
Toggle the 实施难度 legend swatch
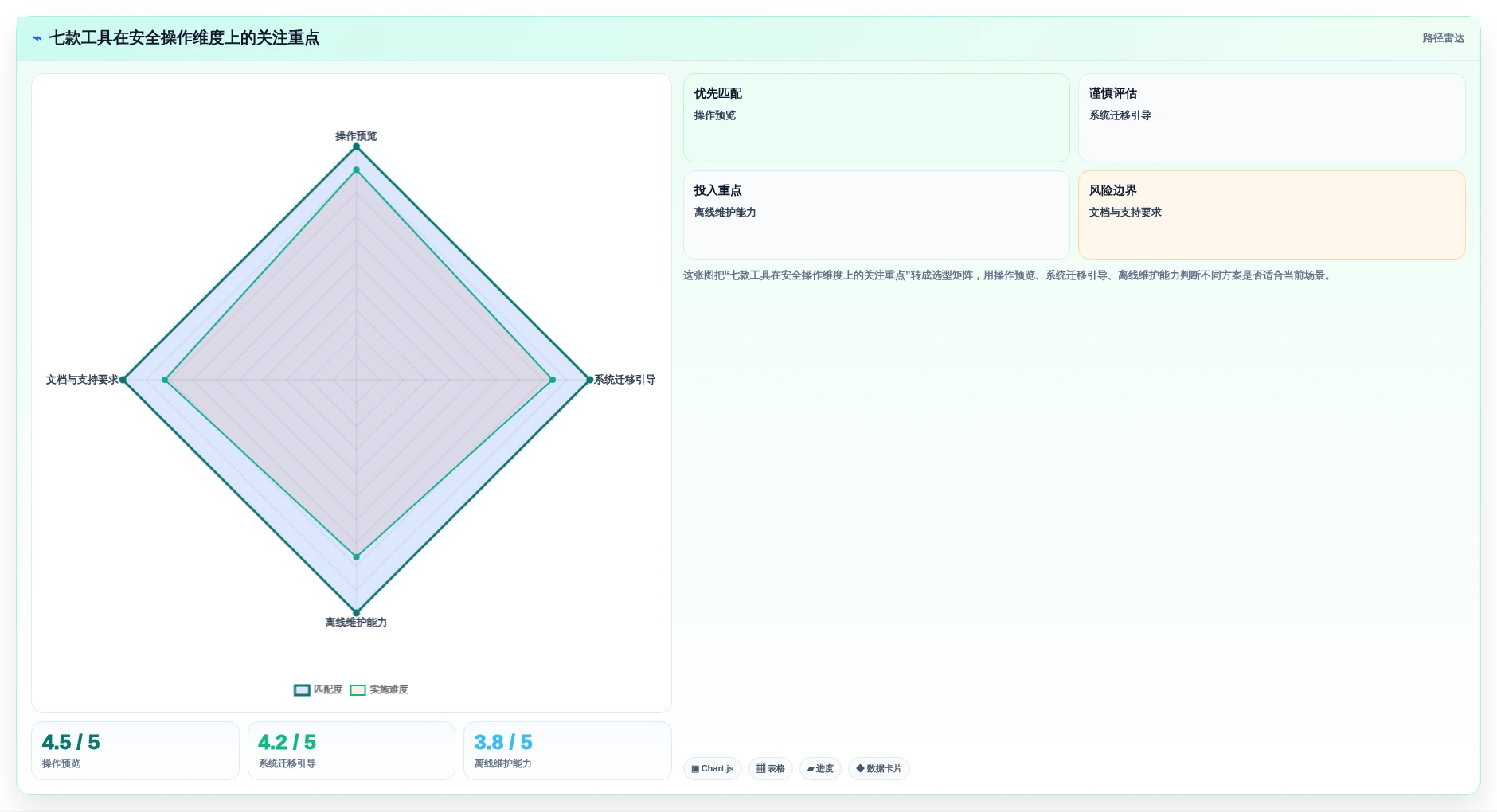point(358,690)
